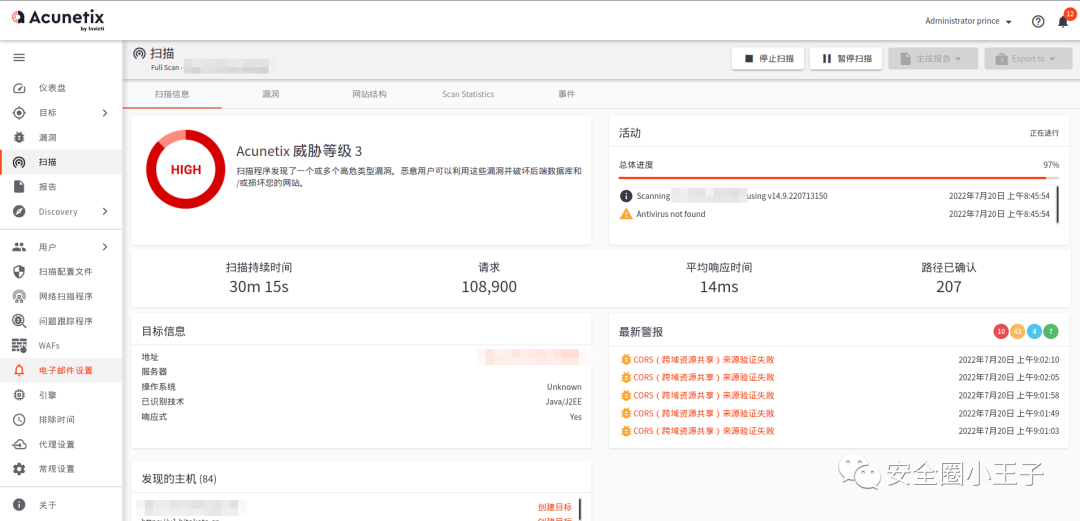Viewport: 1080px width, 521px height.
Task: Open 漏洞 bug icon in sidebar
Action: click(19, 138)
